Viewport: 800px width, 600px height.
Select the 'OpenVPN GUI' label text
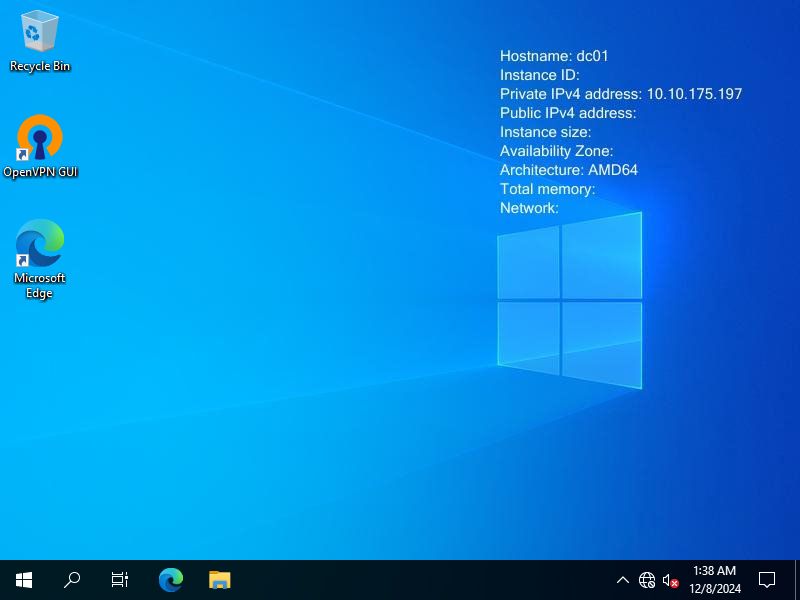tap(40, 172)
